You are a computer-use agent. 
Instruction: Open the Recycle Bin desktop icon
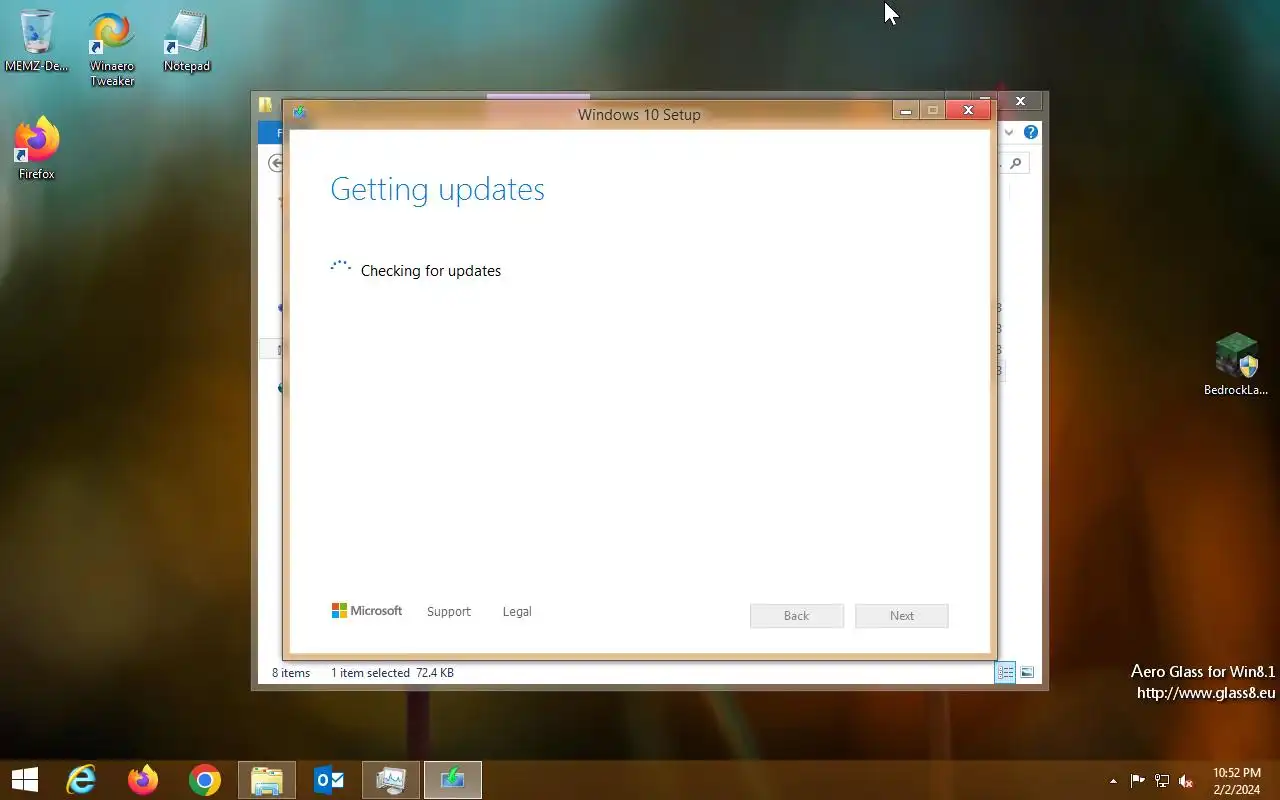tap(37, 41)
